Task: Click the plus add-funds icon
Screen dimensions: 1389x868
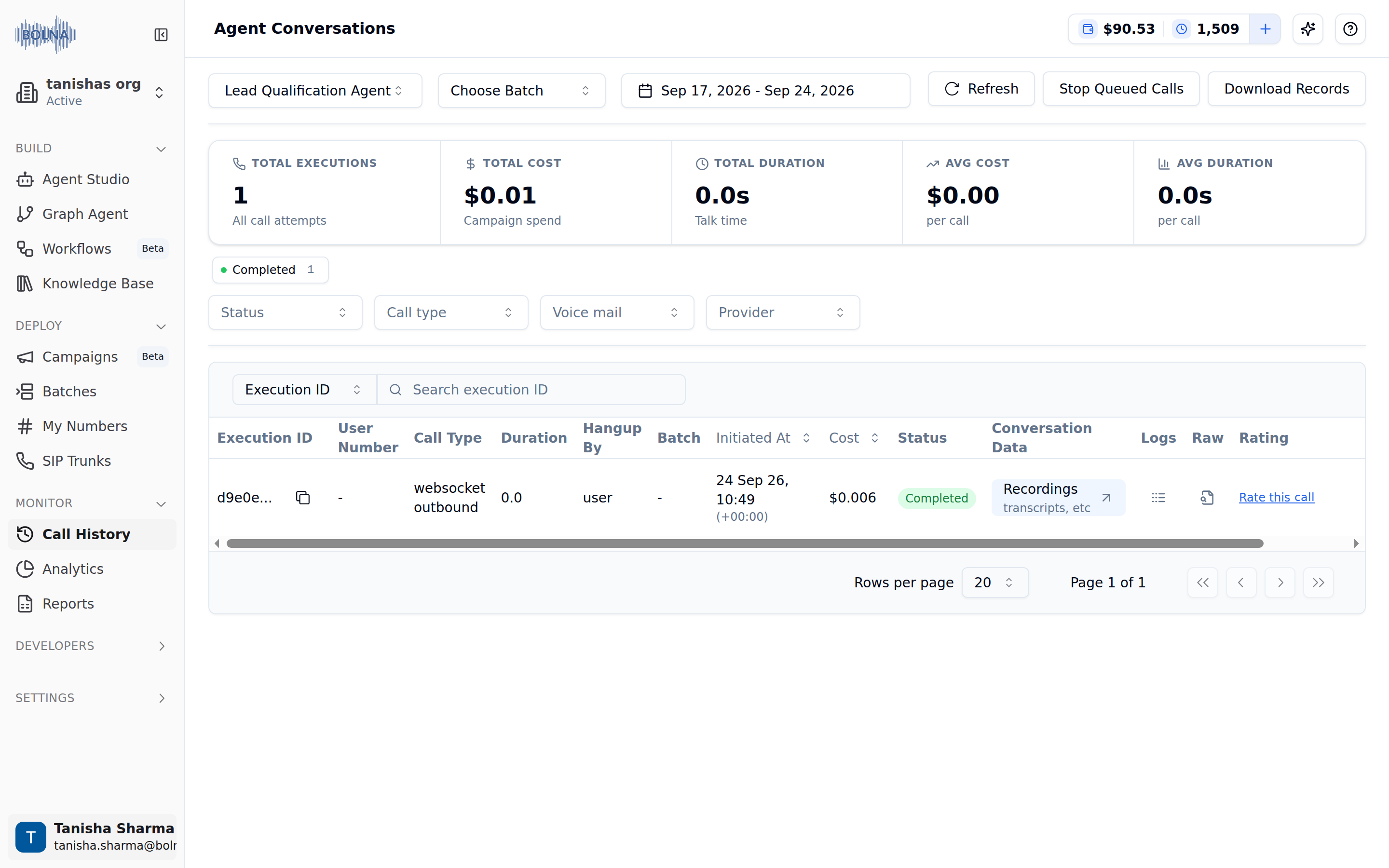Action: [x=1265, y=29]
